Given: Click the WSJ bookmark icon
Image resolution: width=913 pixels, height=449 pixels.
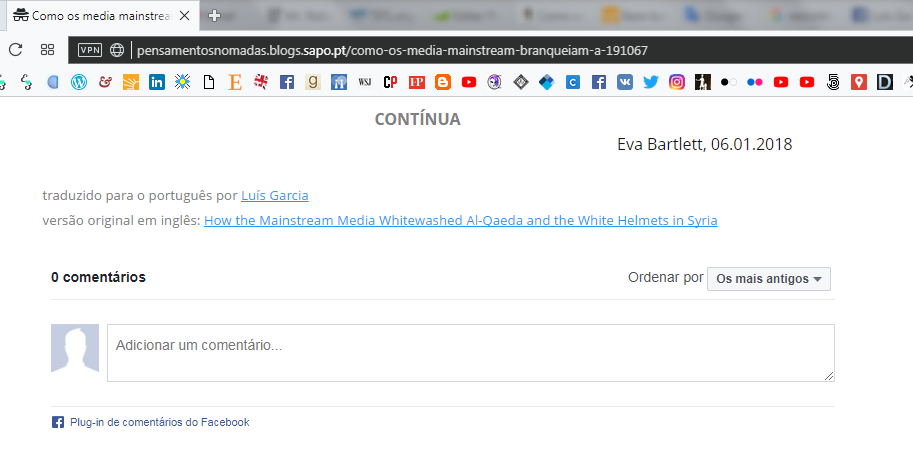Looking at the screenshot, I should tap(365, 83).
